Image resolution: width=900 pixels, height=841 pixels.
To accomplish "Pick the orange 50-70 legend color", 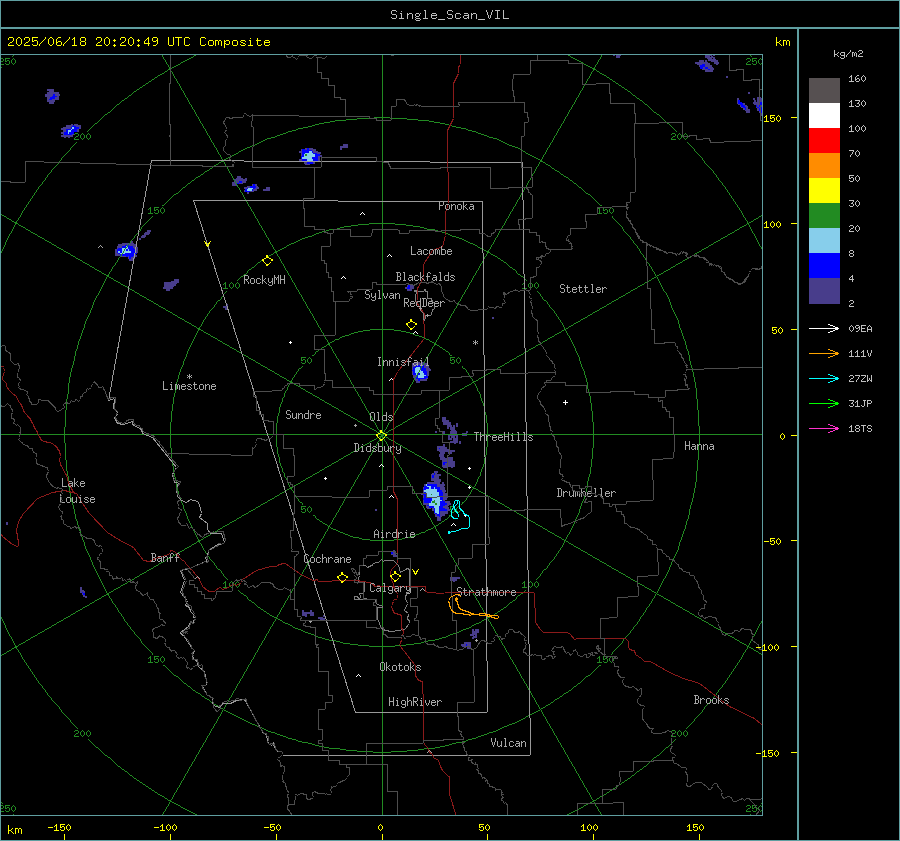I will [824, 165].
